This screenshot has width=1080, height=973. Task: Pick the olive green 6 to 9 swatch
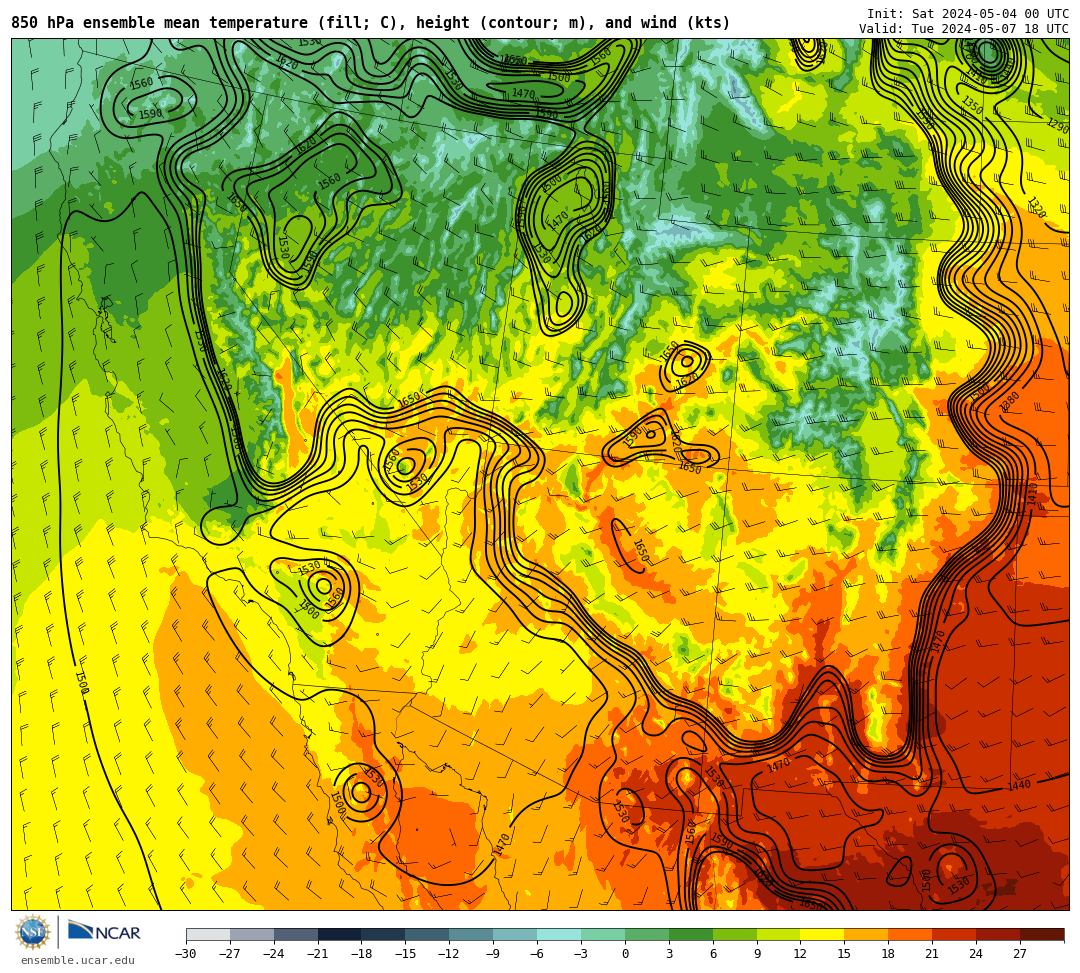(x=735, y=934)
